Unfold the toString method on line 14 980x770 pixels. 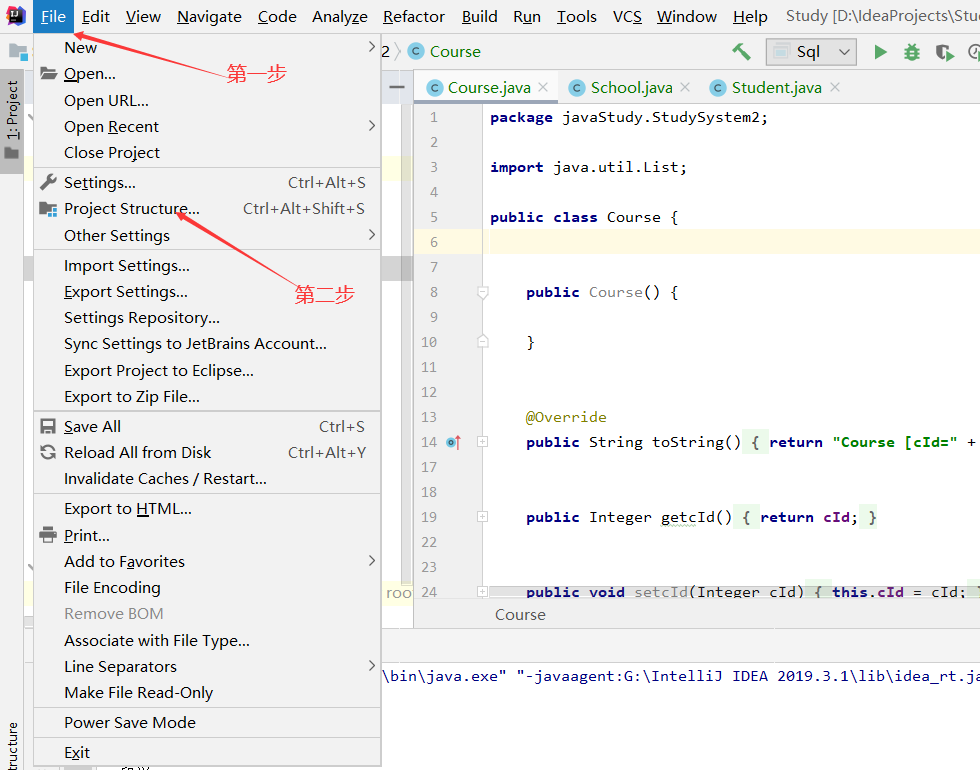tap(482, 442)
